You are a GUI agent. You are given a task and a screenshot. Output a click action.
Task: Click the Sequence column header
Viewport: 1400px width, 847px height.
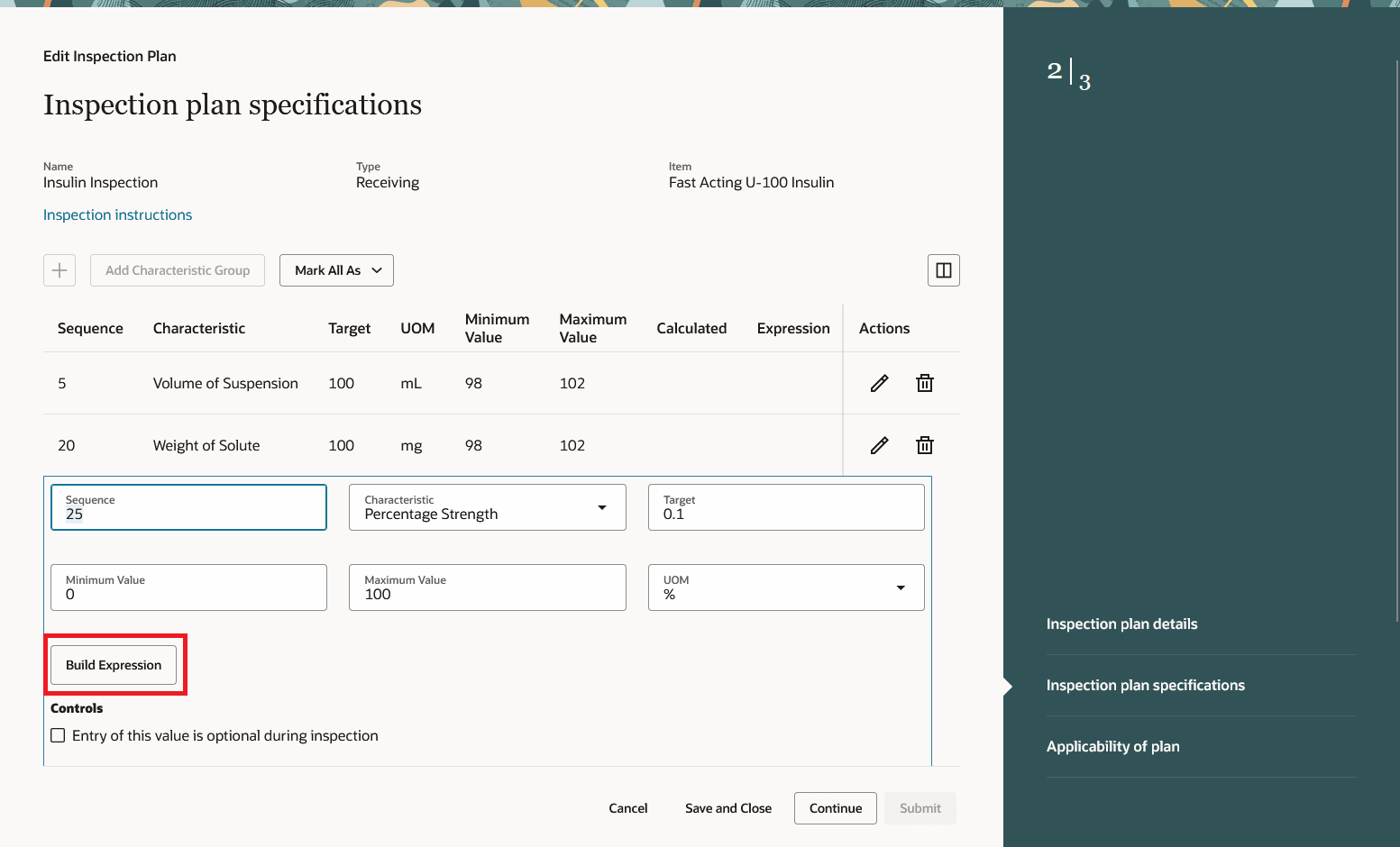(x=90, y=328)
